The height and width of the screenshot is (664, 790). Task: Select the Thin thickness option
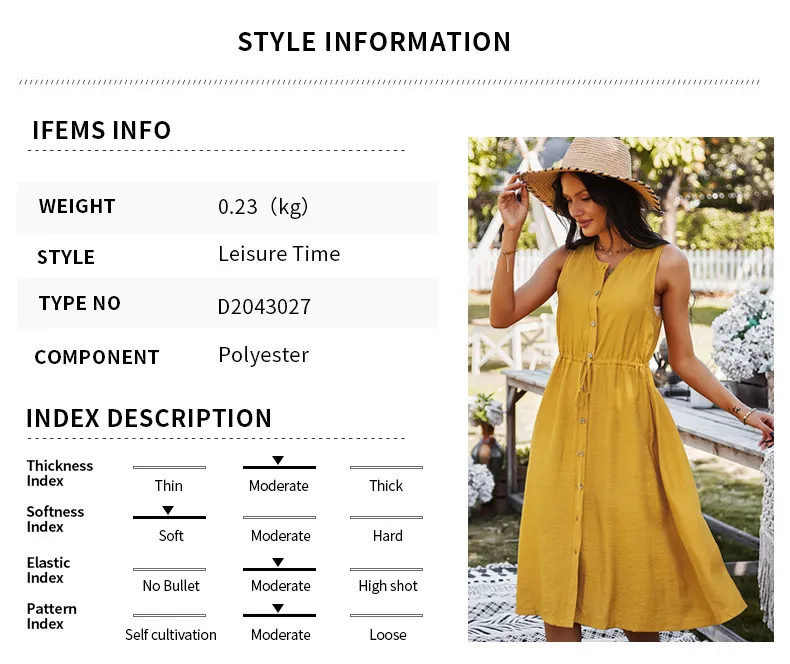(x=169, y=486)
